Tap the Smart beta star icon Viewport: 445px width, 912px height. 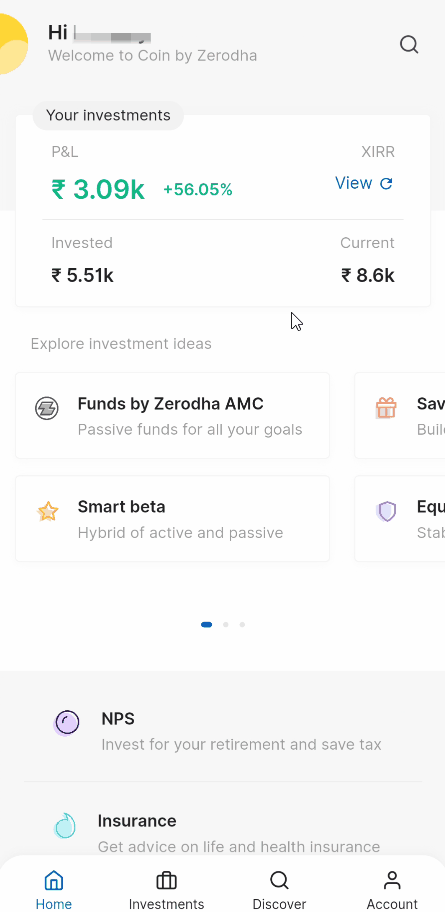[48, 512]
